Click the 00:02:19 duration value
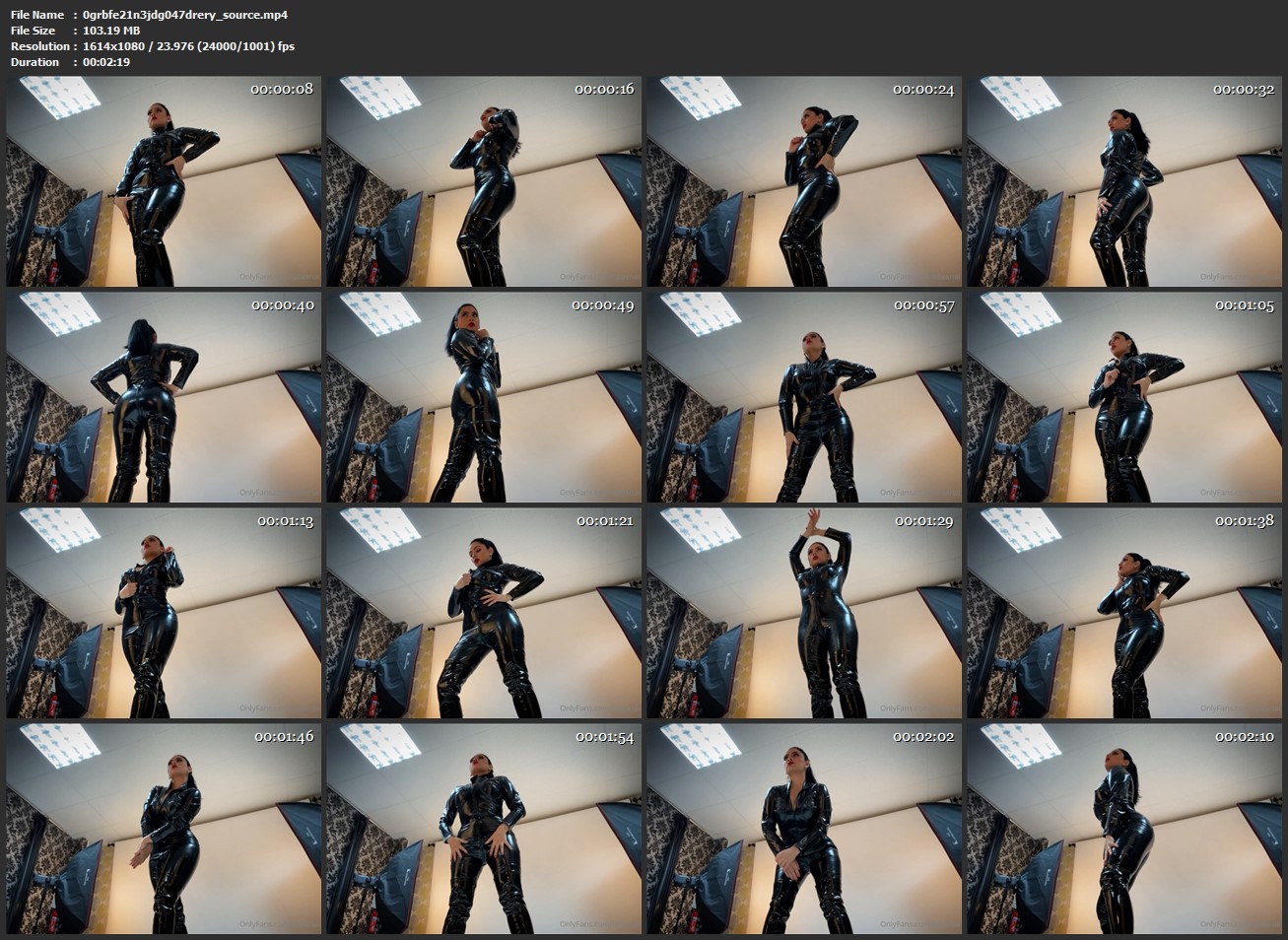This screenshot has height=940, width=1288. point(106,62)
